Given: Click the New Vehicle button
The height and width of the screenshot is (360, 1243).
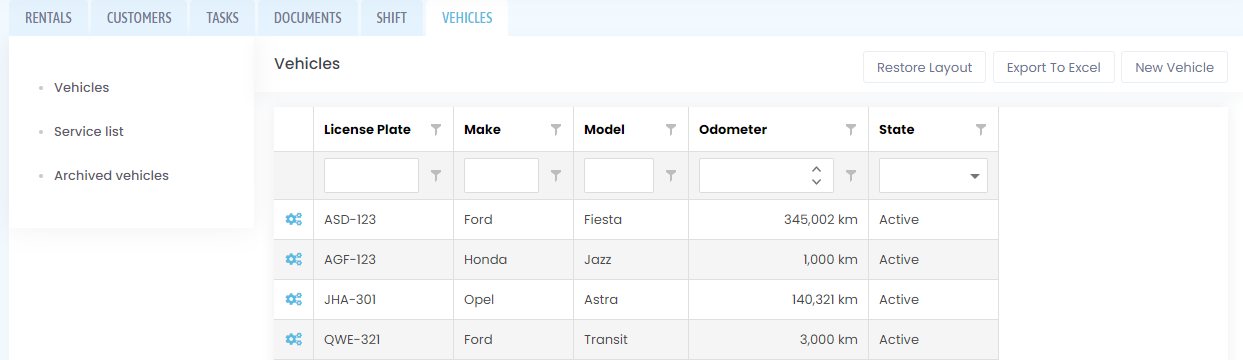Looking at the screenshot, I should (1175, 67).
